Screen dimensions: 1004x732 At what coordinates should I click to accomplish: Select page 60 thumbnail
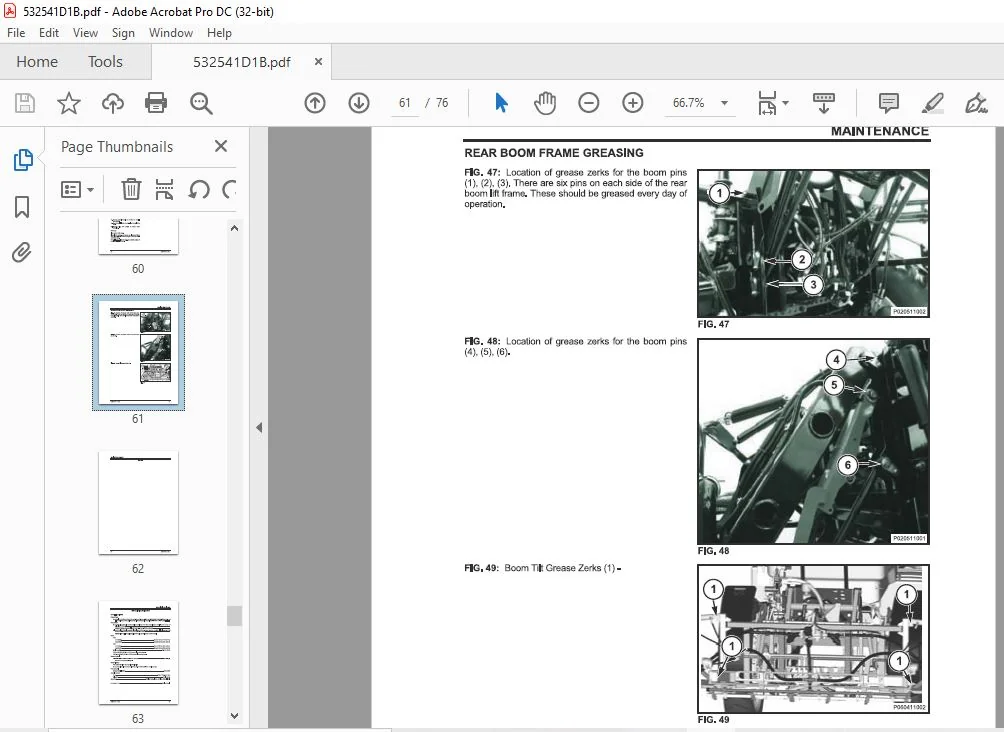pyautogui.click(x=138, y=236)
